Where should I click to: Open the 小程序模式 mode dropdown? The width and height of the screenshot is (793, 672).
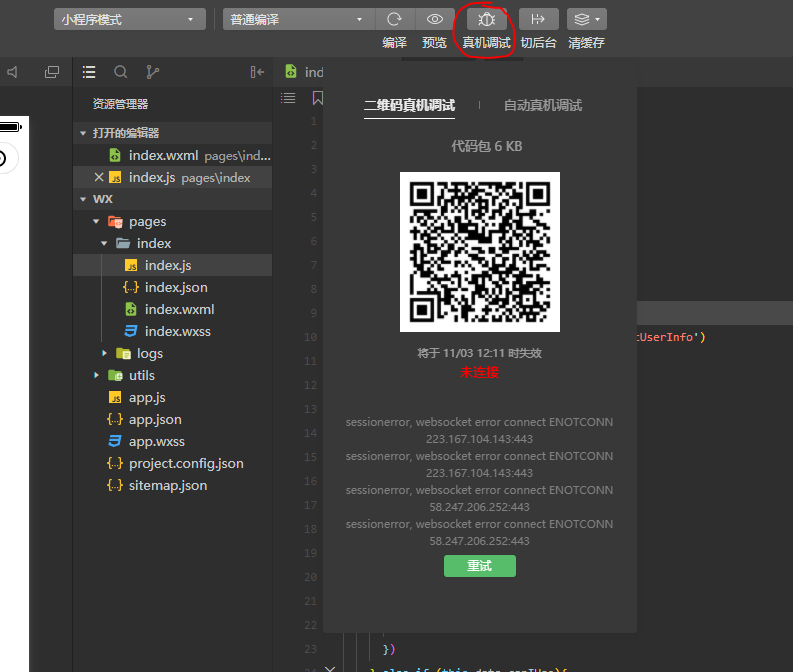tap(129, 19)
